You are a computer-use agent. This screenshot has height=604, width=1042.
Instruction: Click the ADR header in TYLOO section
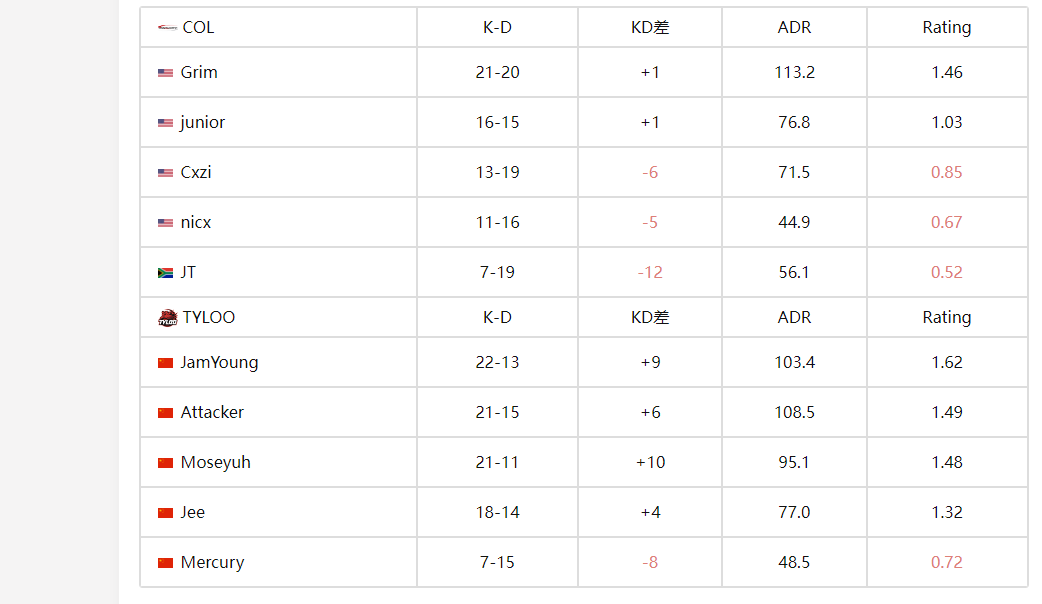(x=794, y=317)
